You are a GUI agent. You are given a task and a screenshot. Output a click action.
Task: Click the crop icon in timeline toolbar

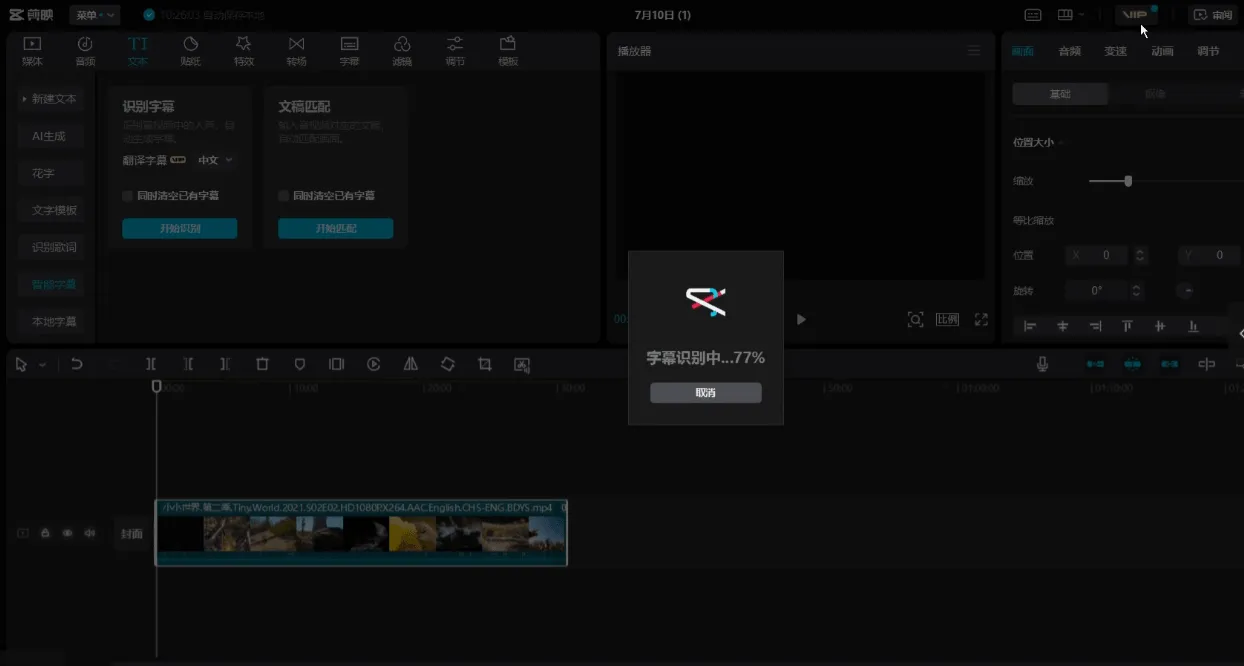point(484,365)
